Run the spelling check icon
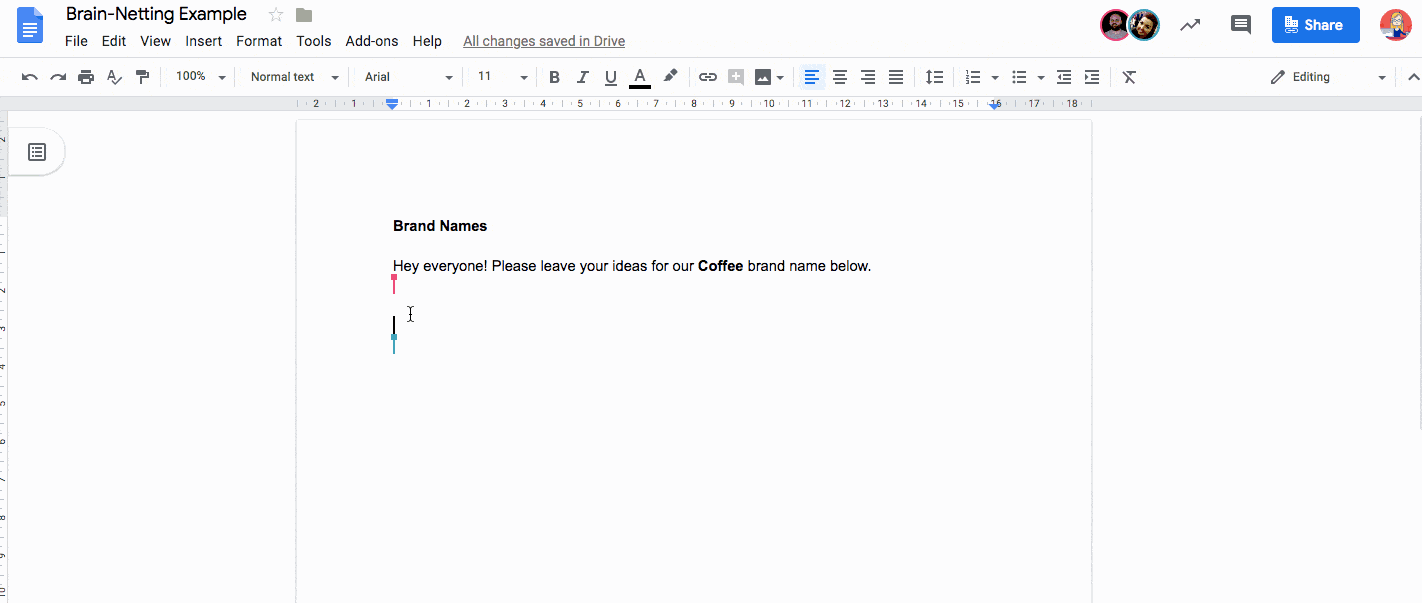This screenshot has width=1422, height=603. click(114, 76)
